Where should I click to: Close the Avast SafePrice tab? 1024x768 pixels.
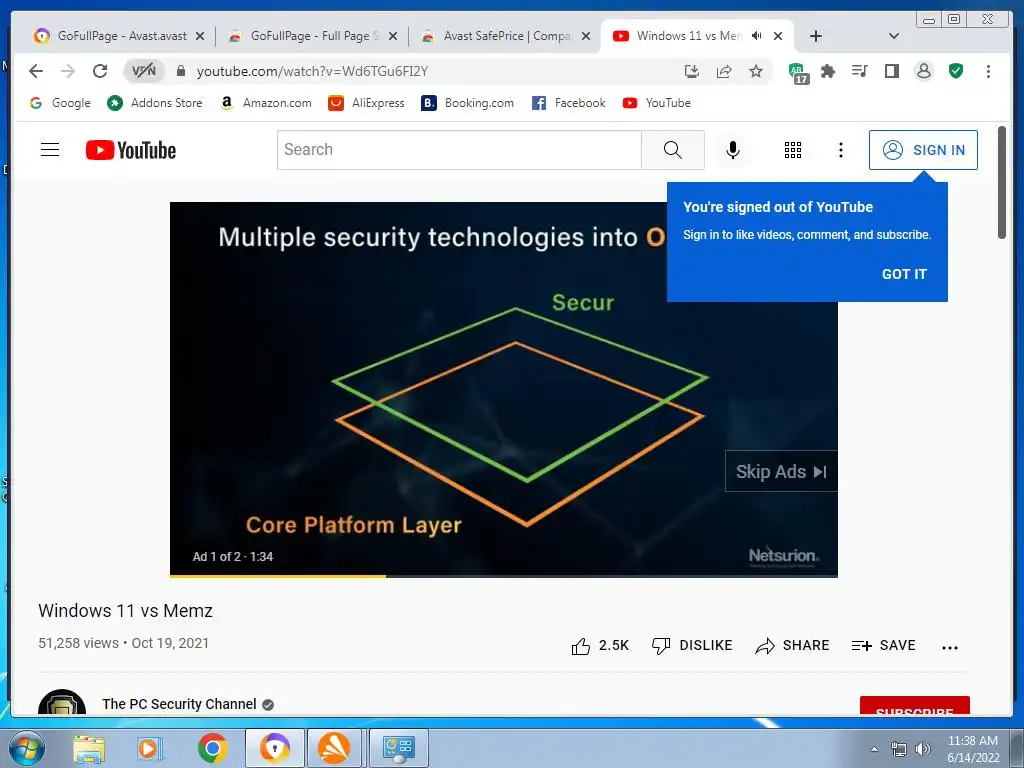tap(586, 36)
